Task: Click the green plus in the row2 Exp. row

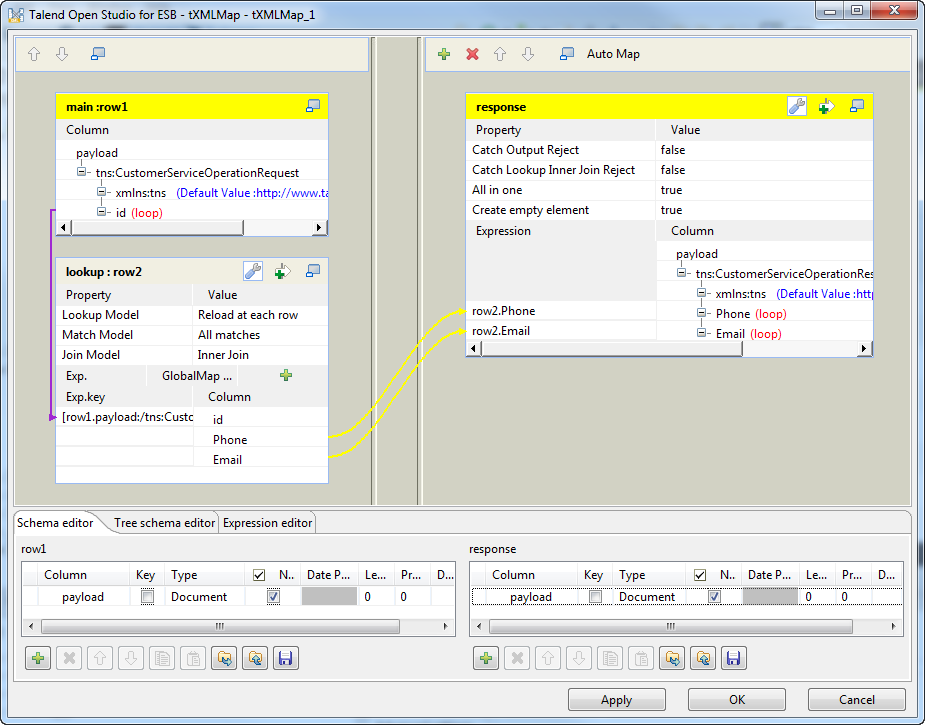Action: pyautogui.click(x=286, y=376)
